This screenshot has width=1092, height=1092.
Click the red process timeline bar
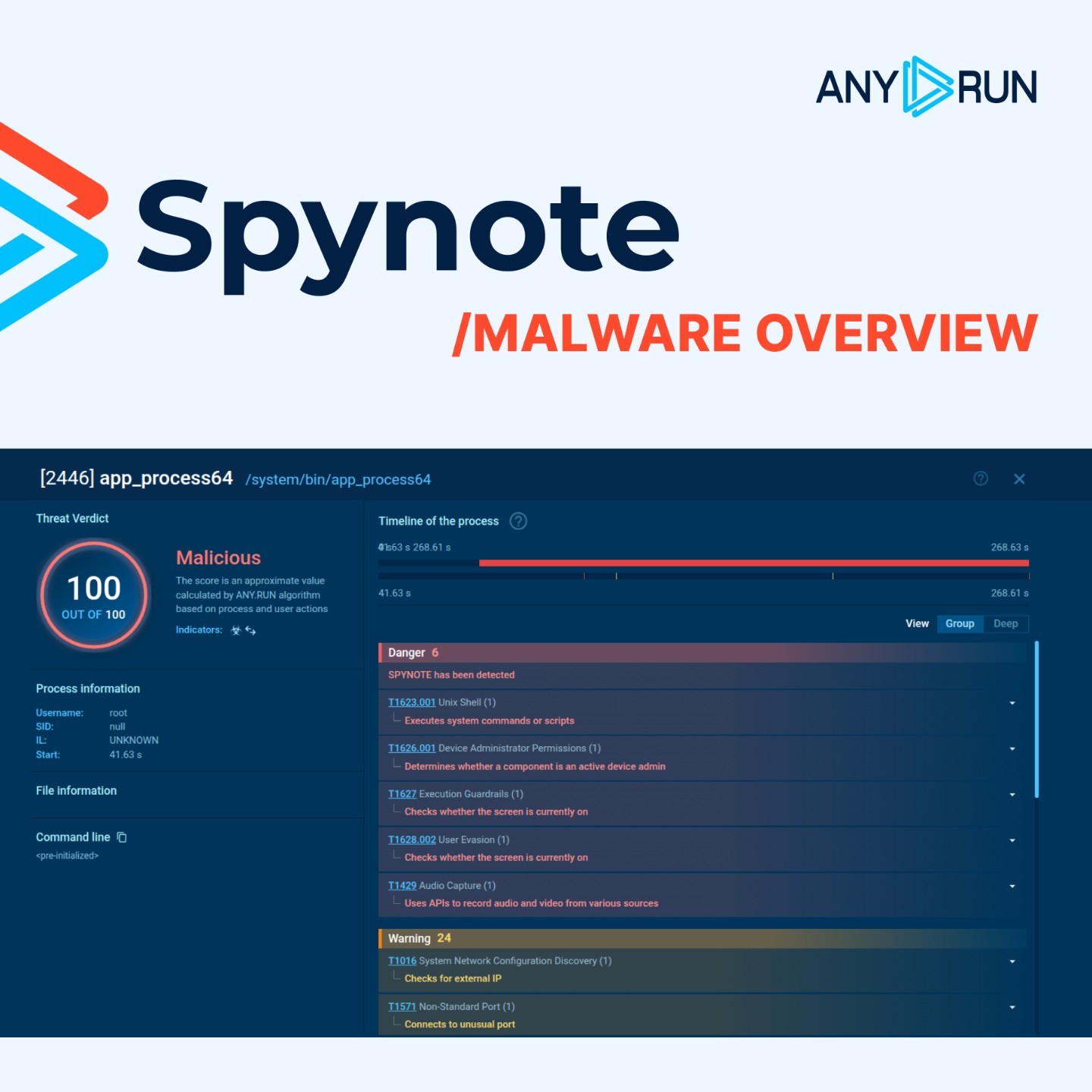click(754, 563)
